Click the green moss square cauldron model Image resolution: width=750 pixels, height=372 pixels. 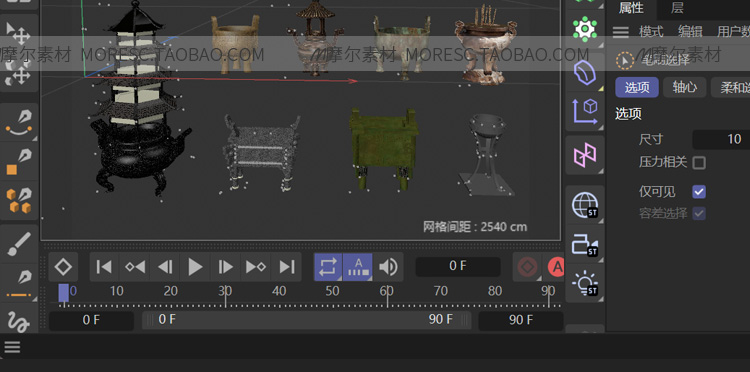coord(384,149)
